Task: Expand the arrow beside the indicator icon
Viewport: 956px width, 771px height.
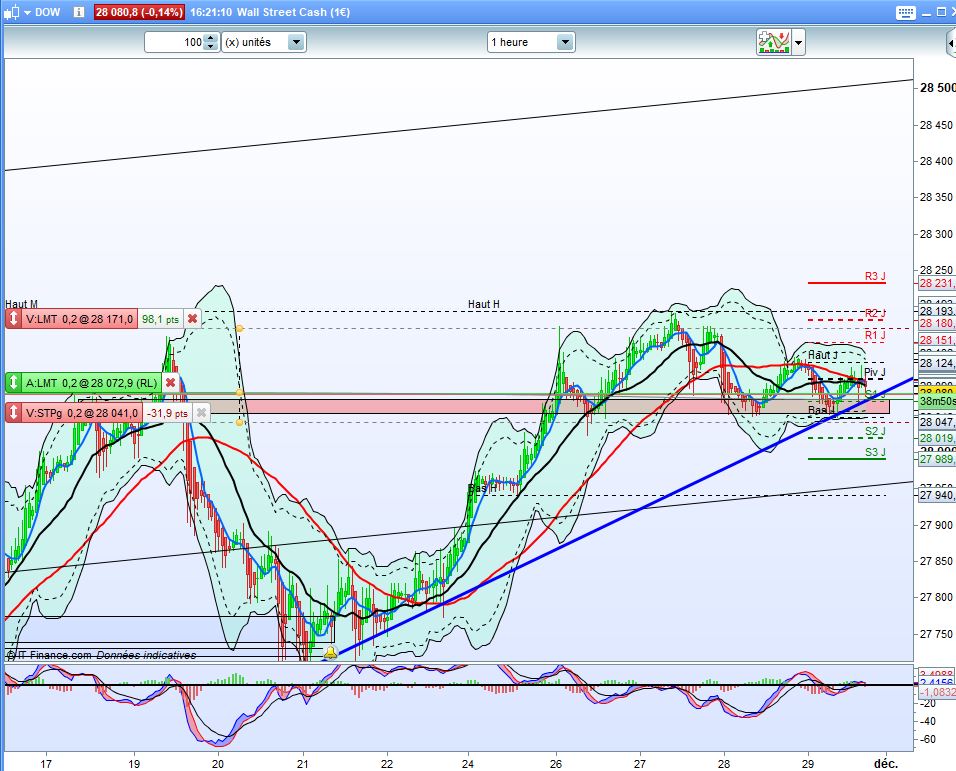Action: (x=799, y=43)
